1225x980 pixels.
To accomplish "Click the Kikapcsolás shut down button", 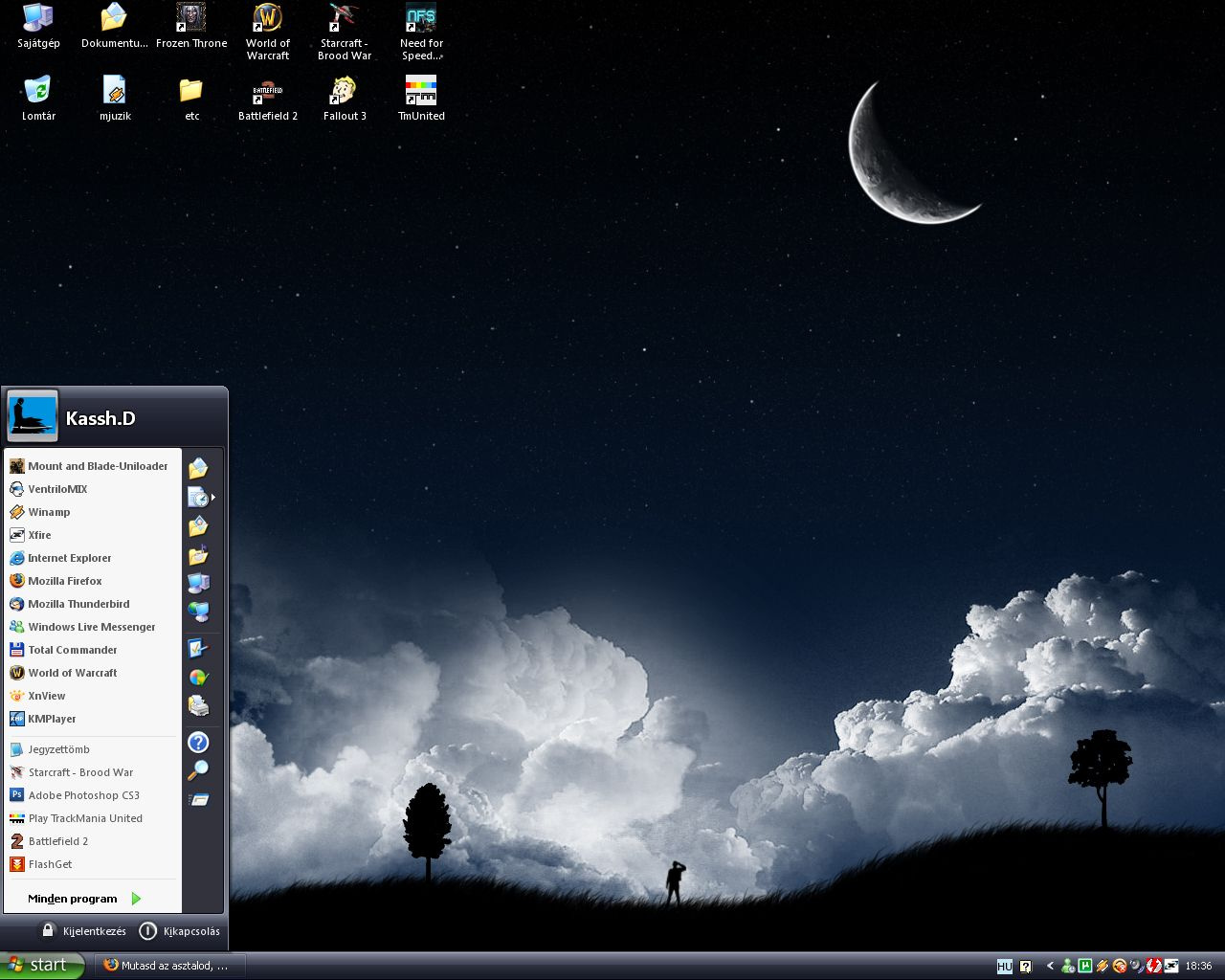I will (180, 930).
